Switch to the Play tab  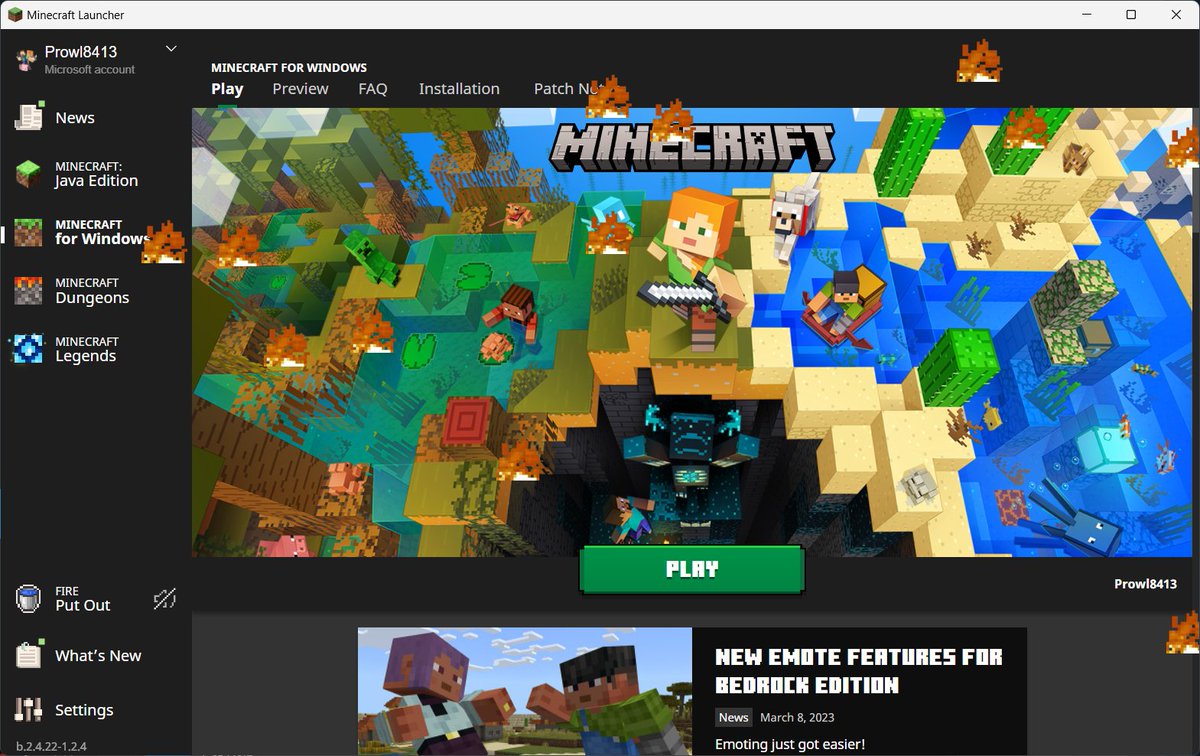point(227,89)
